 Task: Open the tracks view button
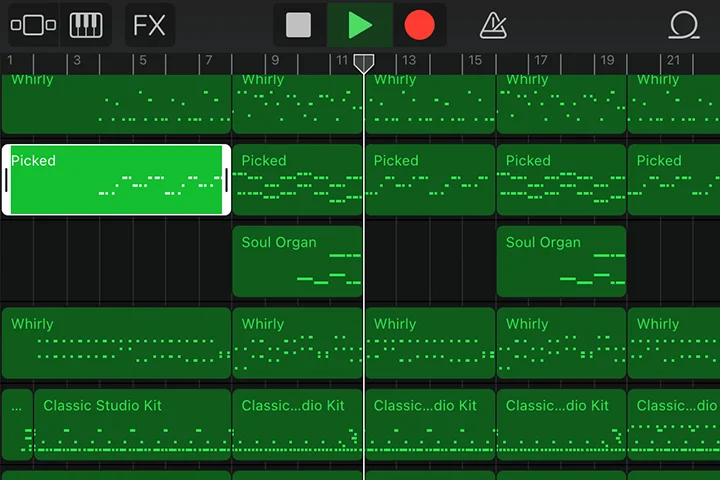[x=34, y=25]
